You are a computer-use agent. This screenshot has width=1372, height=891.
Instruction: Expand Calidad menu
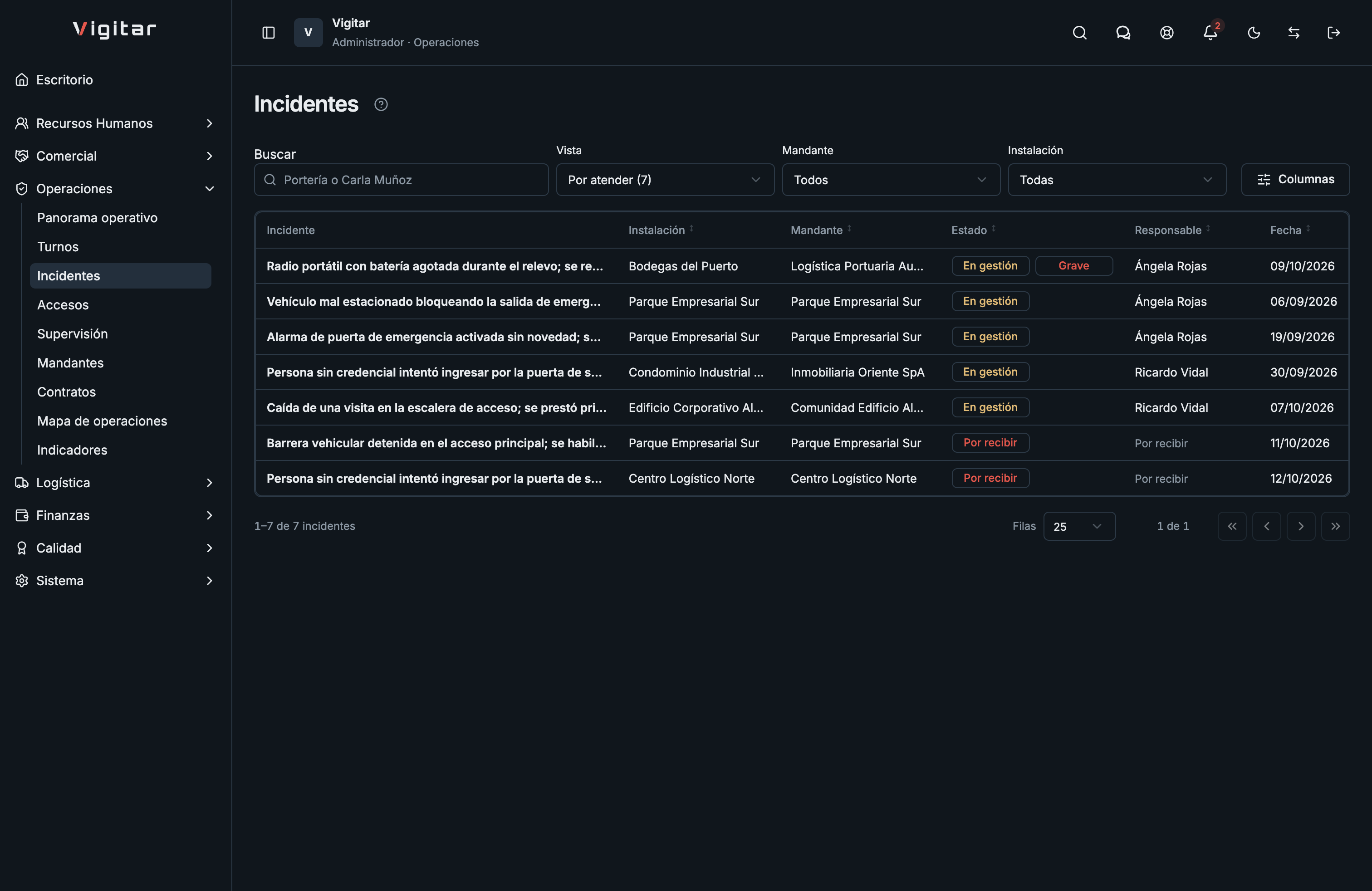(115, 548)
